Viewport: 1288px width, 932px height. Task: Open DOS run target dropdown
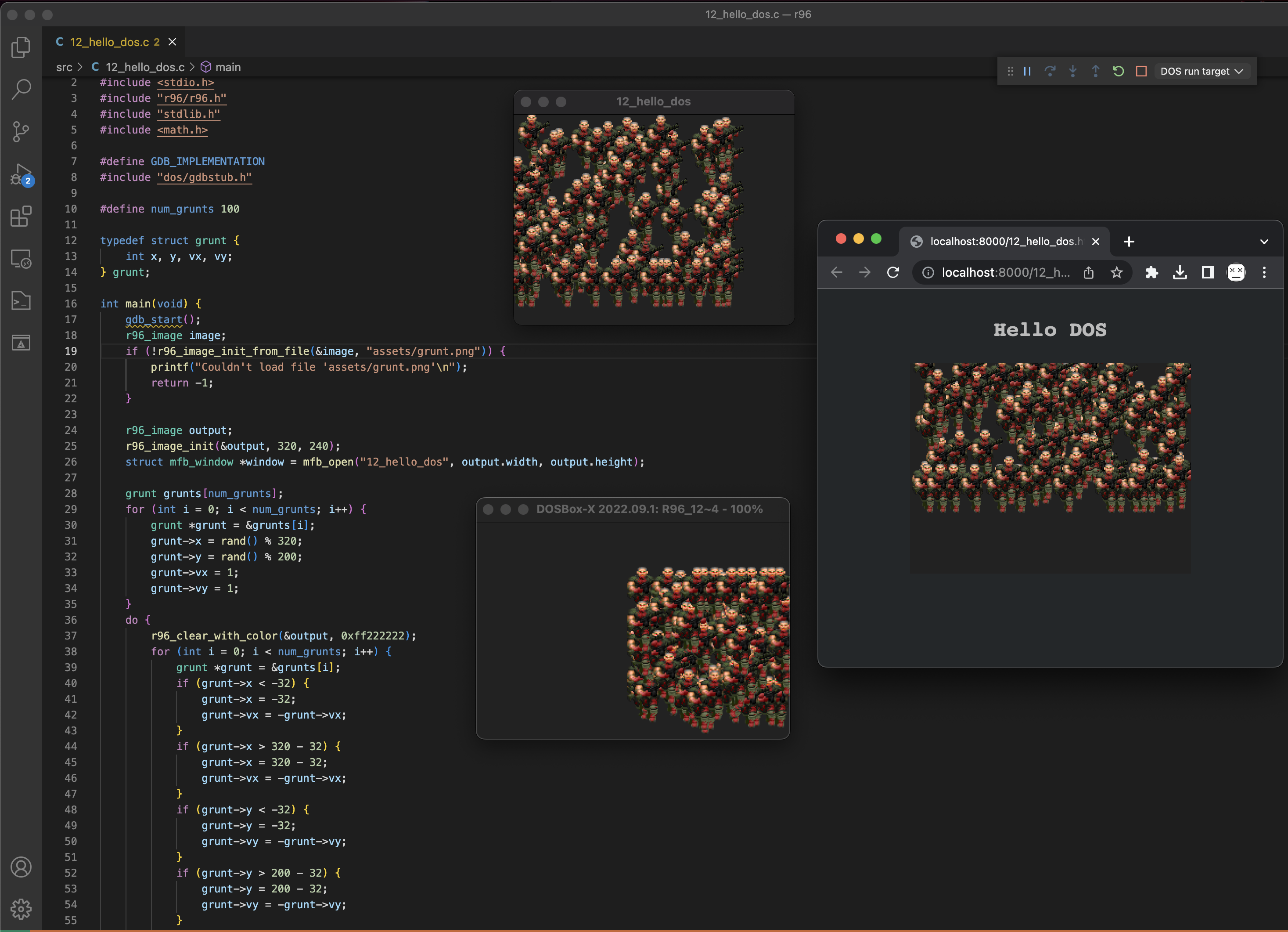1201,71
